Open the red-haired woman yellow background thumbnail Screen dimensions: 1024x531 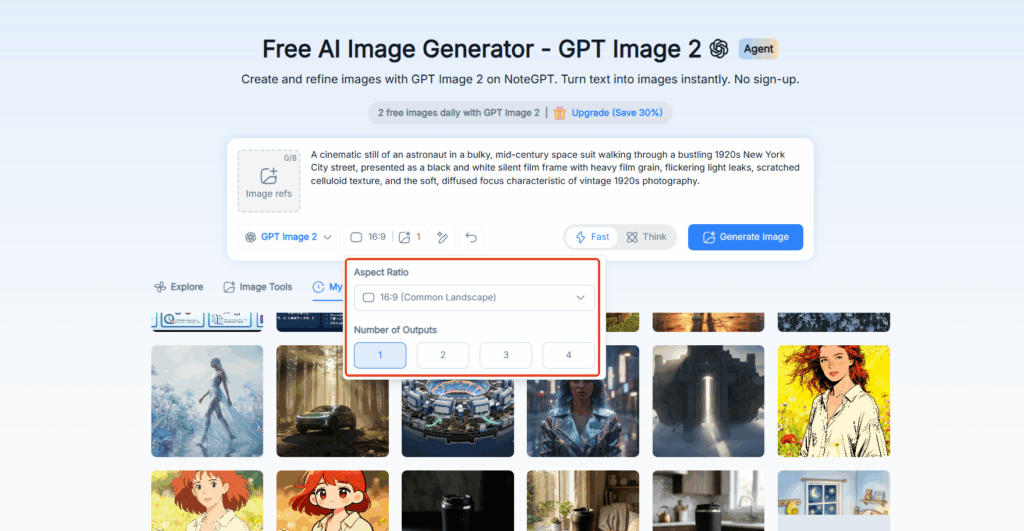point(833,401)
